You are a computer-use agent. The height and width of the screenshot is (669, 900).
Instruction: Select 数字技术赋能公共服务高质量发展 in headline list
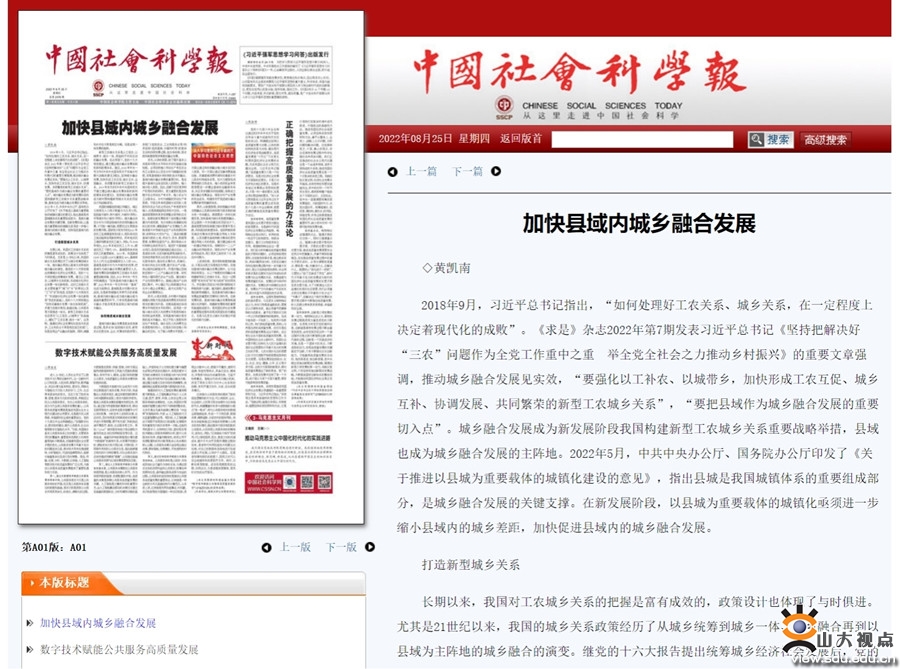(x=119, y=649)
